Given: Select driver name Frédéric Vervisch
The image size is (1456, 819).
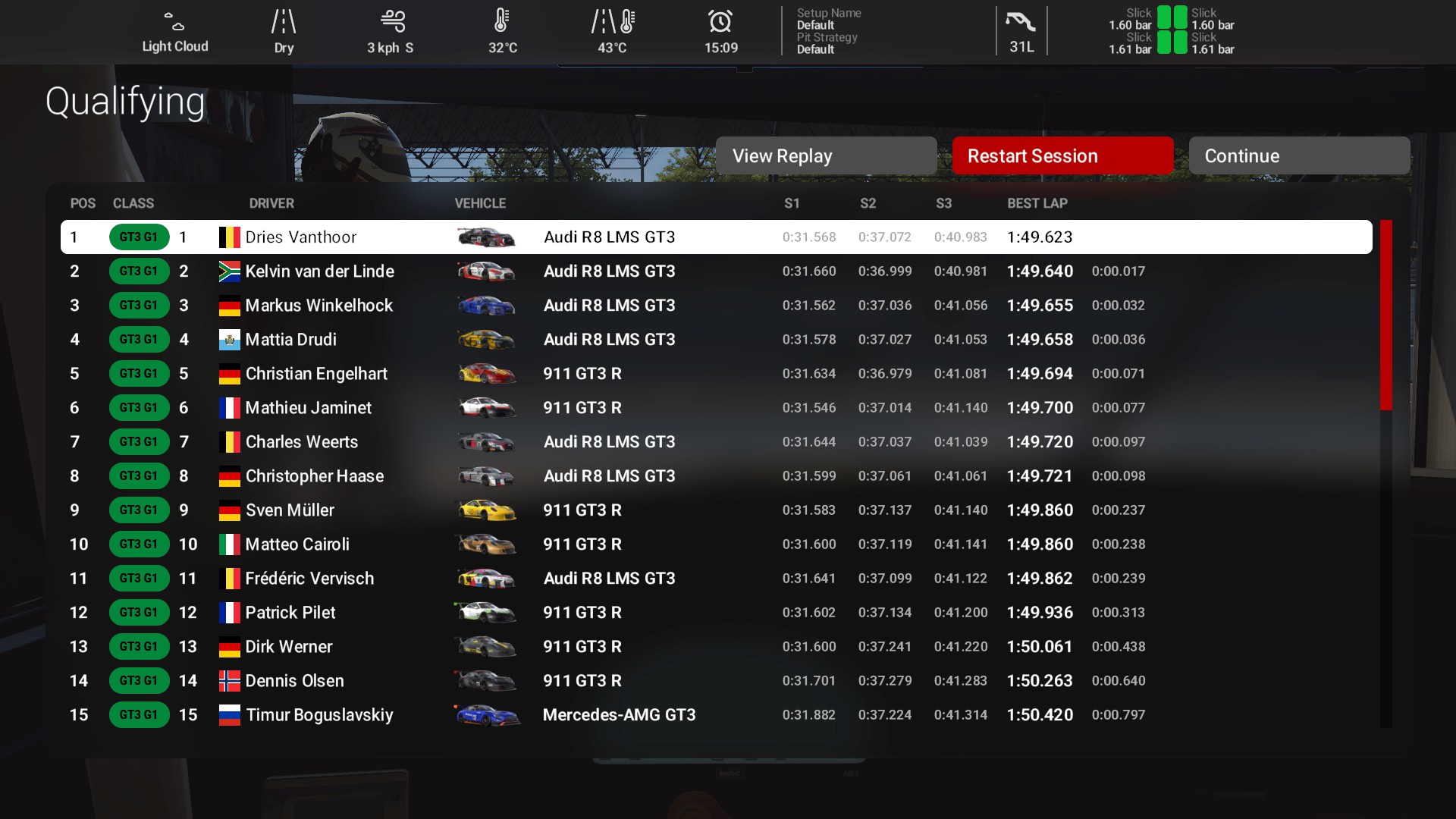Looking at the screenshot, I should (309, 579).
